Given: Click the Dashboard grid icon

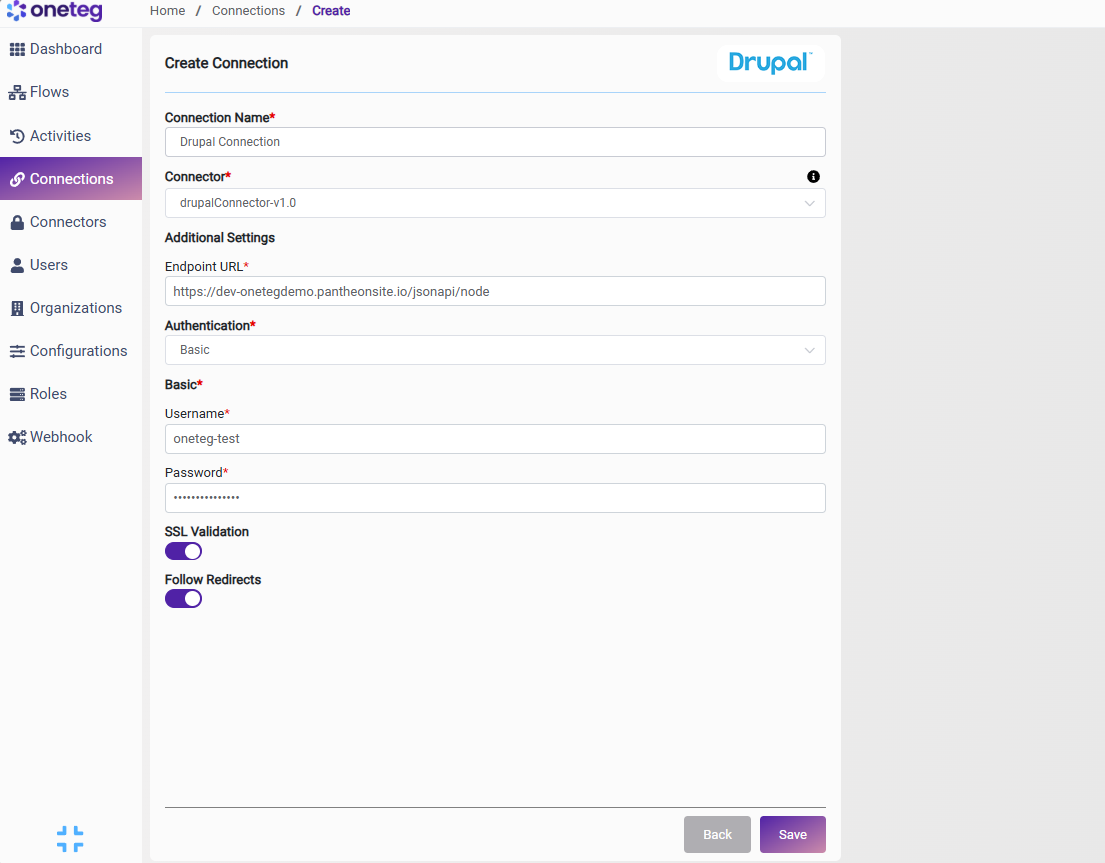Looking at the screenshot, I should [17, 49].
